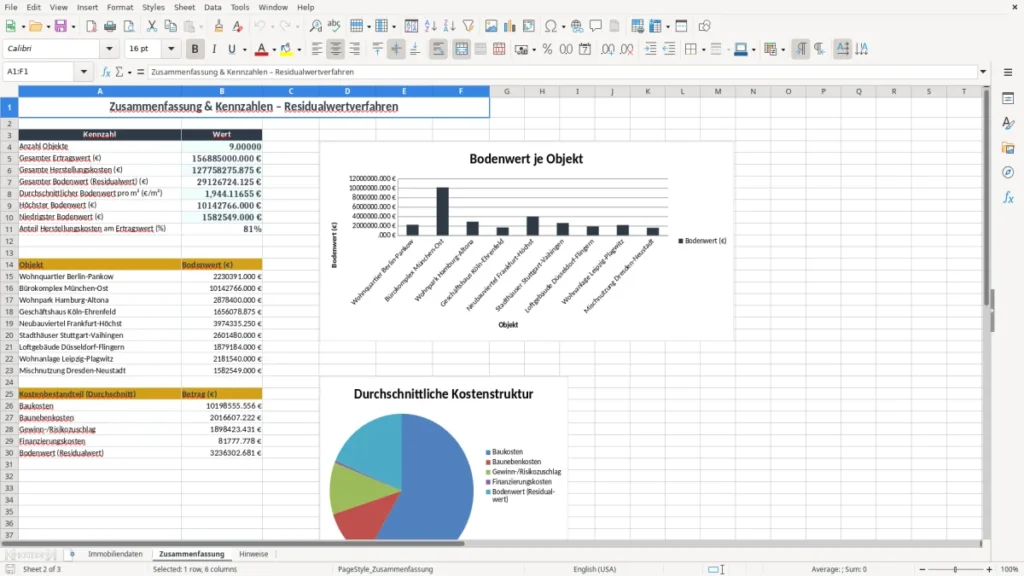Select column header G
This screenshot has width=1024, height=576.
point(507,91)
